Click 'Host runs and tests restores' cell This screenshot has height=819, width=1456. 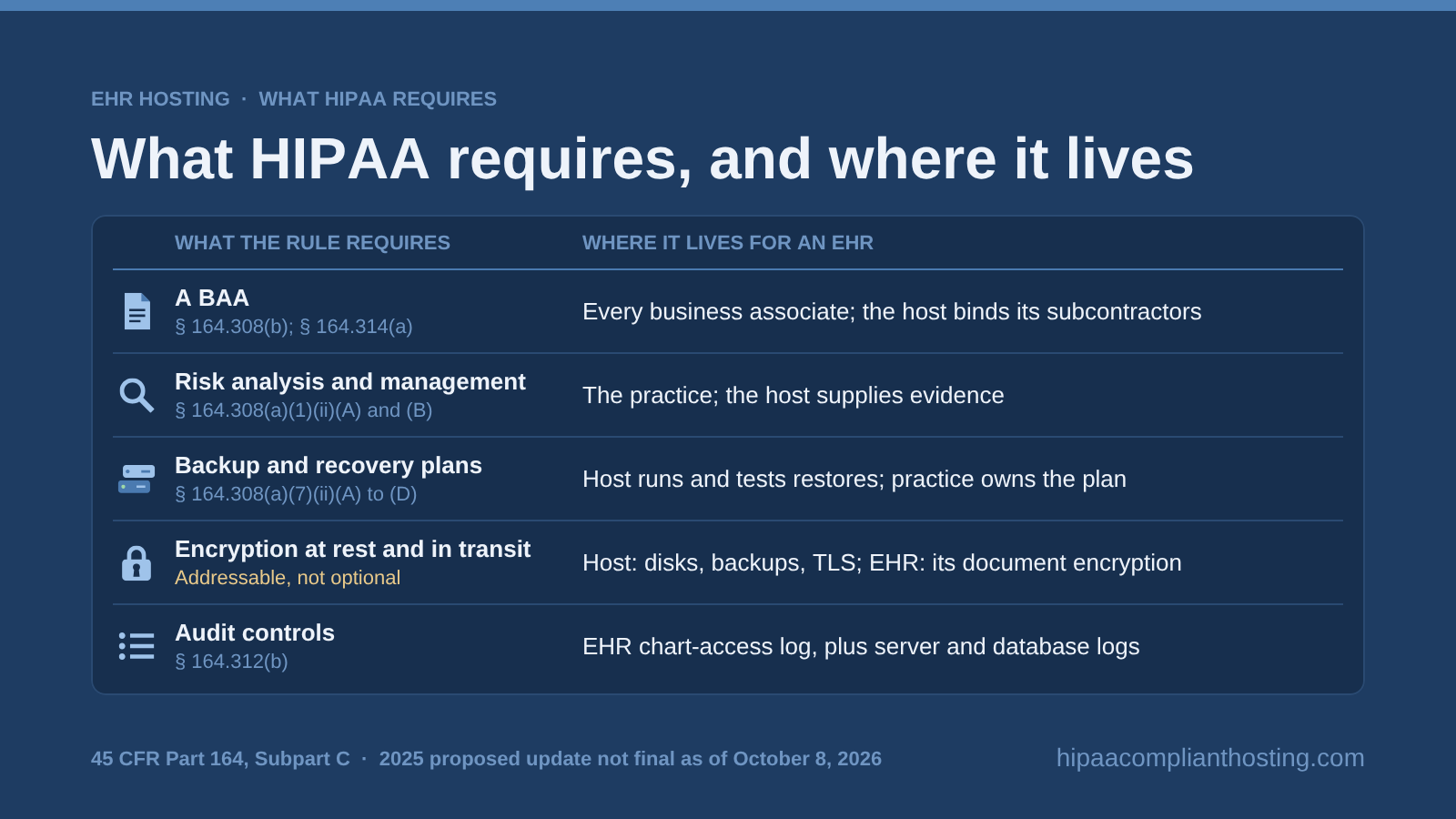pyautogui.click(x=854, y=479)
